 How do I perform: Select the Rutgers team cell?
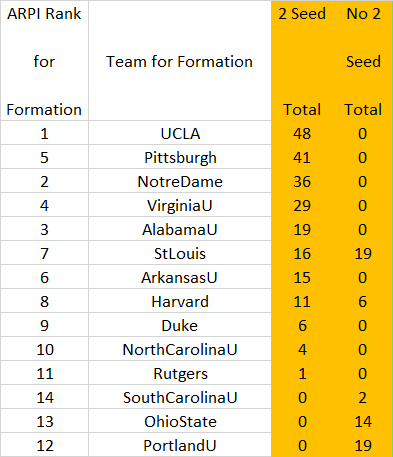click(180, 373)
